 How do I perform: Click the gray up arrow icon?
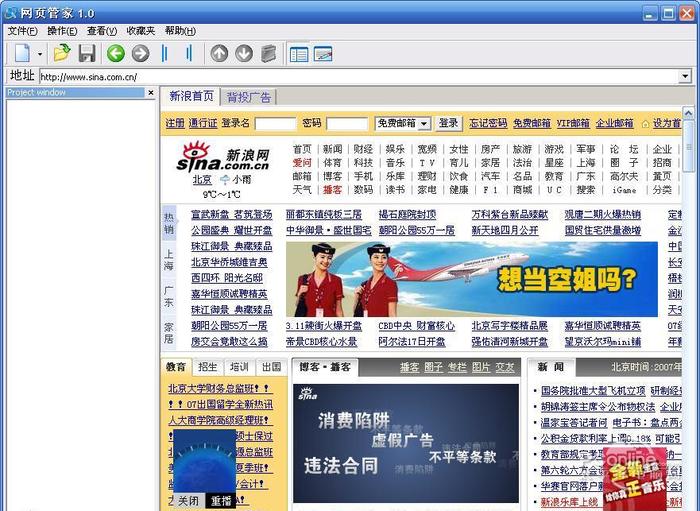pos(219,54)
